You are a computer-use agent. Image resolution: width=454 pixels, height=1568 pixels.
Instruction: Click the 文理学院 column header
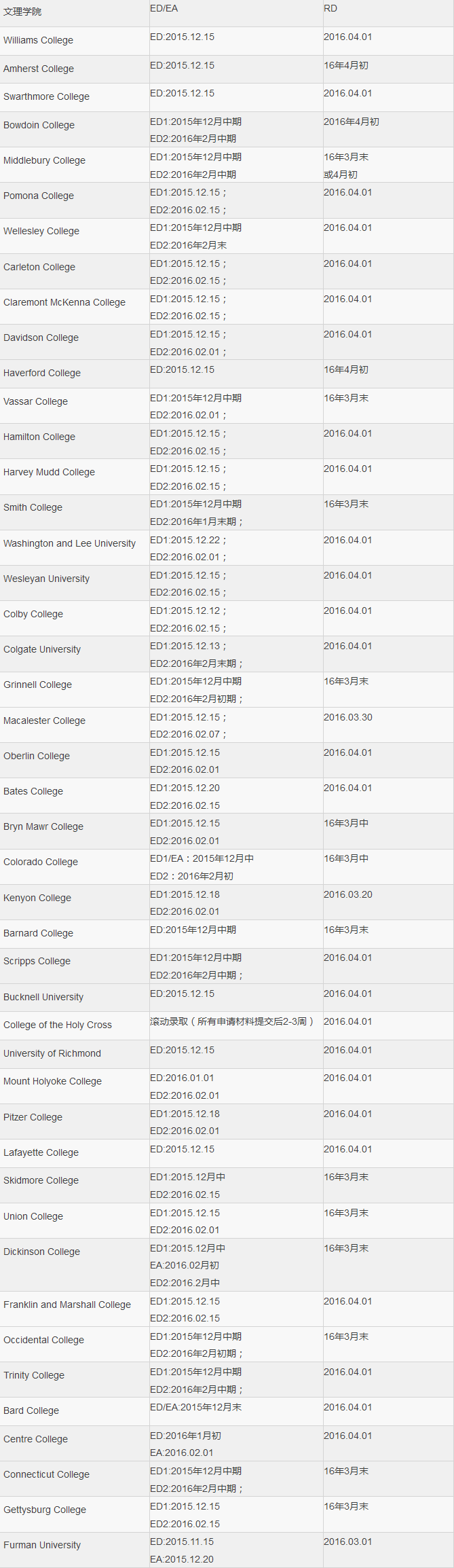[22, 12]
